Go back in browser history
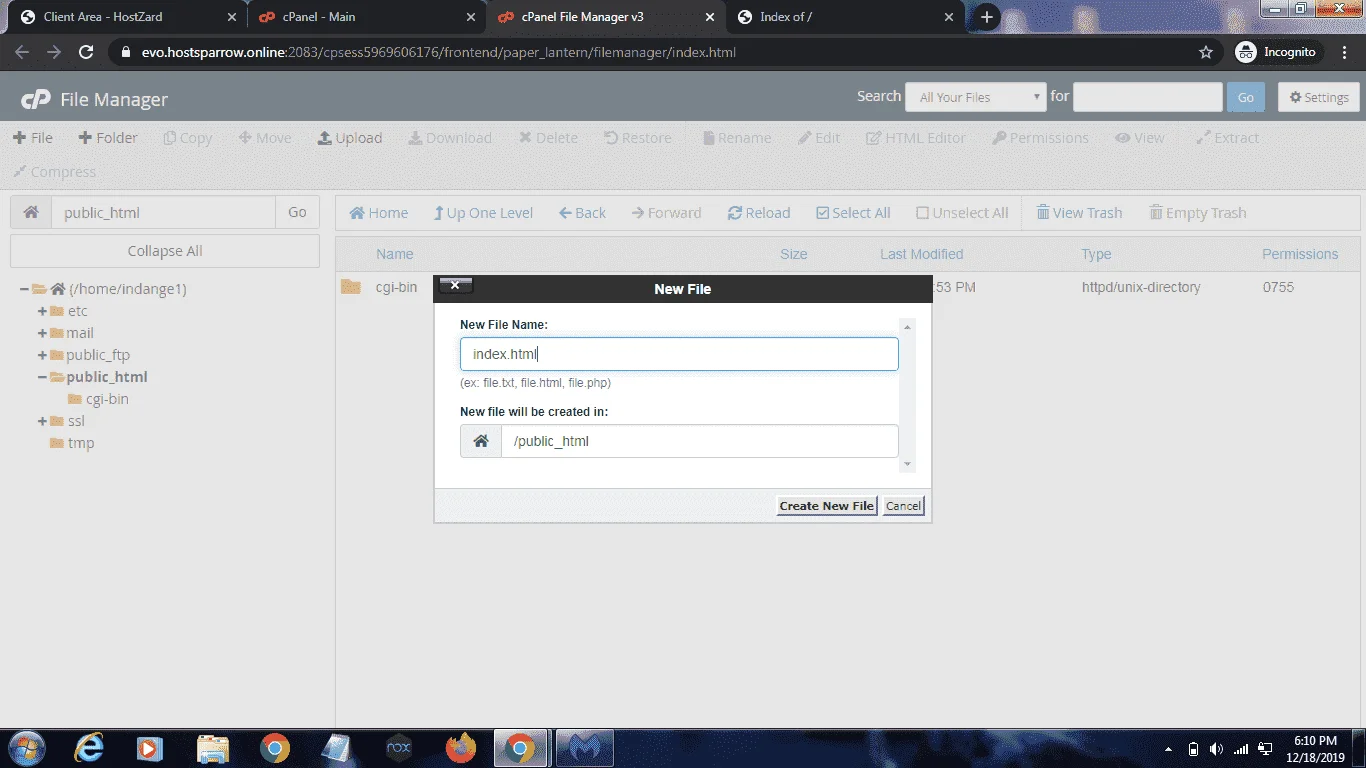1366x768 pixels. pyautogui.click(x=22, y=52)
